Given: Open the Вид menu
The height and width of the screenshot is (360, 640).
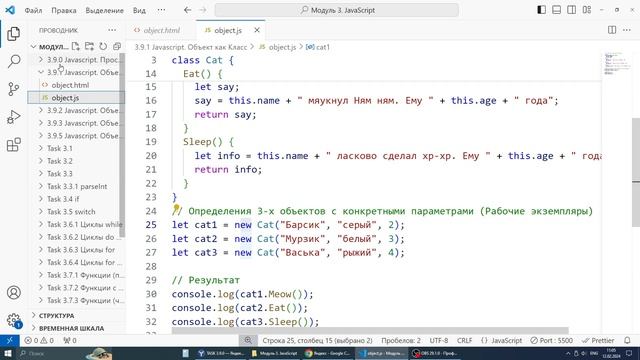Looking at the screenshot, I should click(139, 10).
